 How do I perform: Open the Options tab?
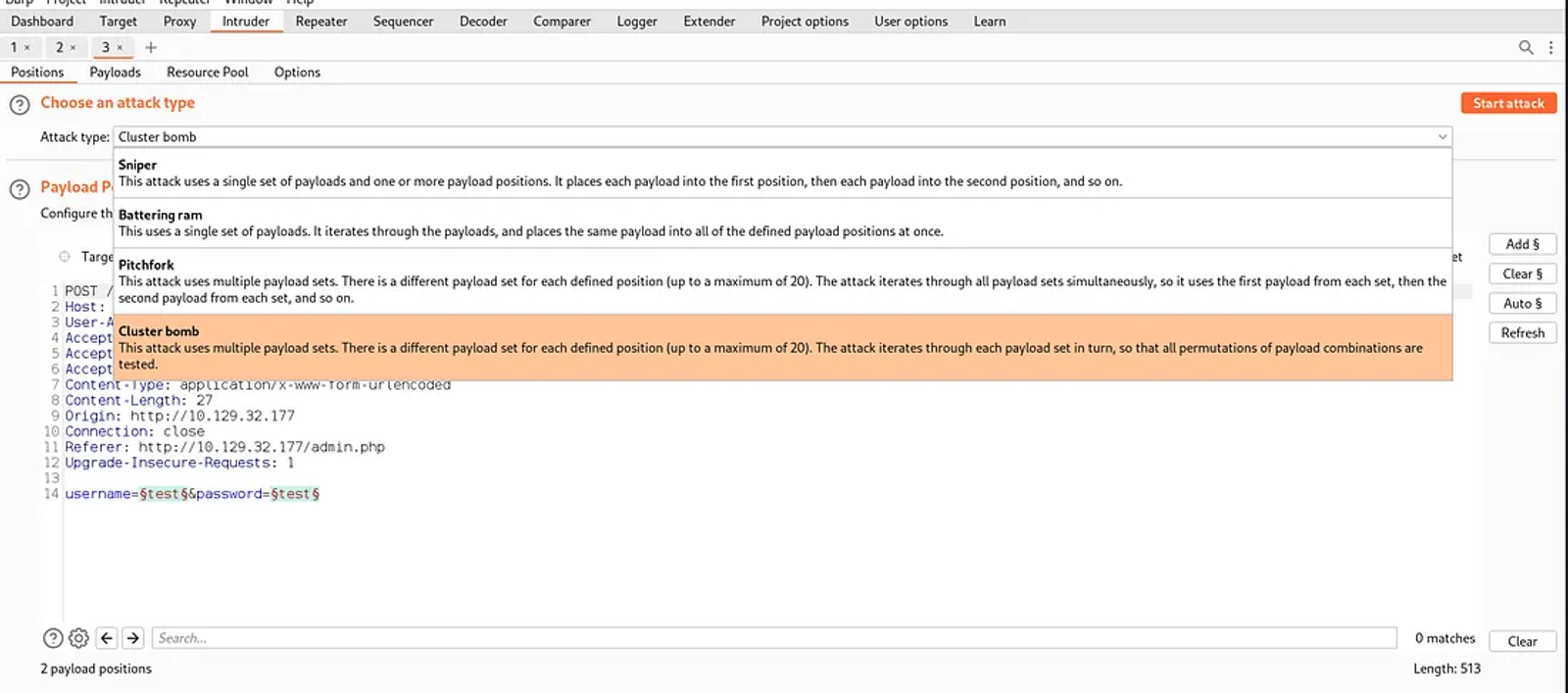pos(297,73)
